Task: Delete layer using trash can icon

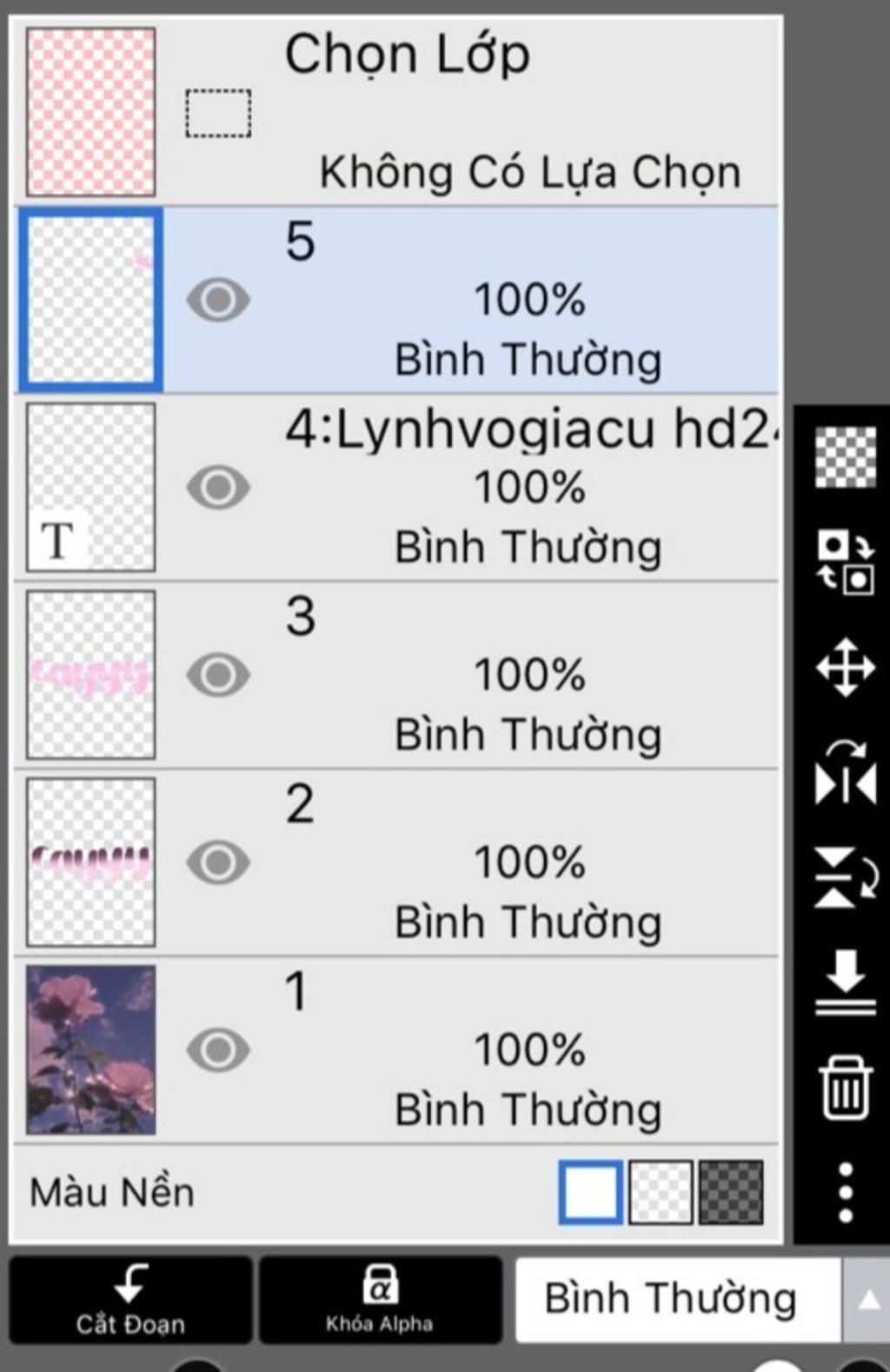Action: 845,1087
